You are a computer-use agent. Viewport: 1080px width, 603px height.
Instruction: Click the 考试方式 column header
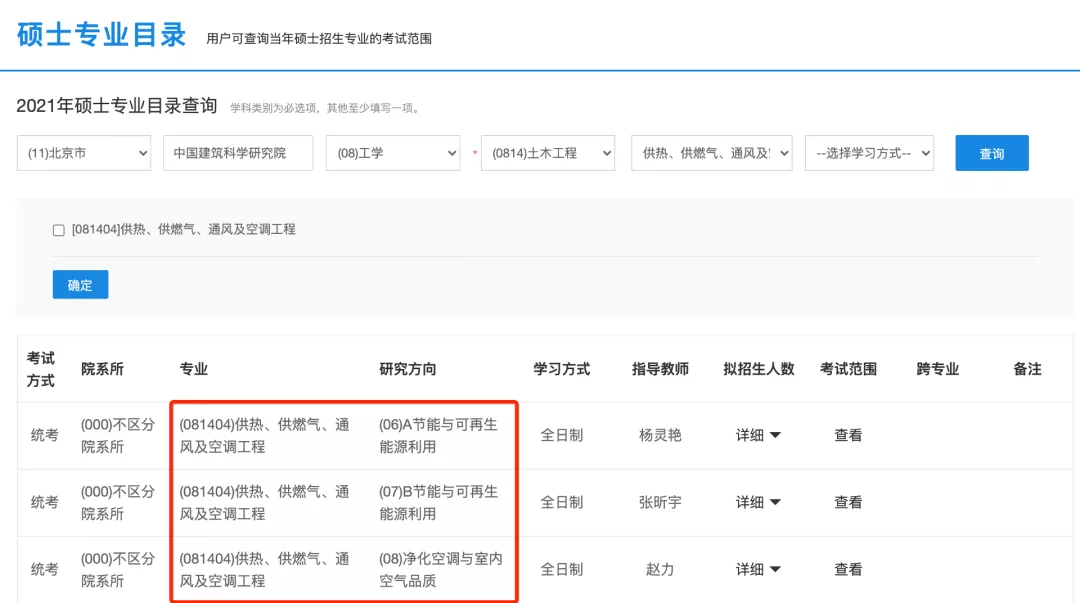coord(42,368)
